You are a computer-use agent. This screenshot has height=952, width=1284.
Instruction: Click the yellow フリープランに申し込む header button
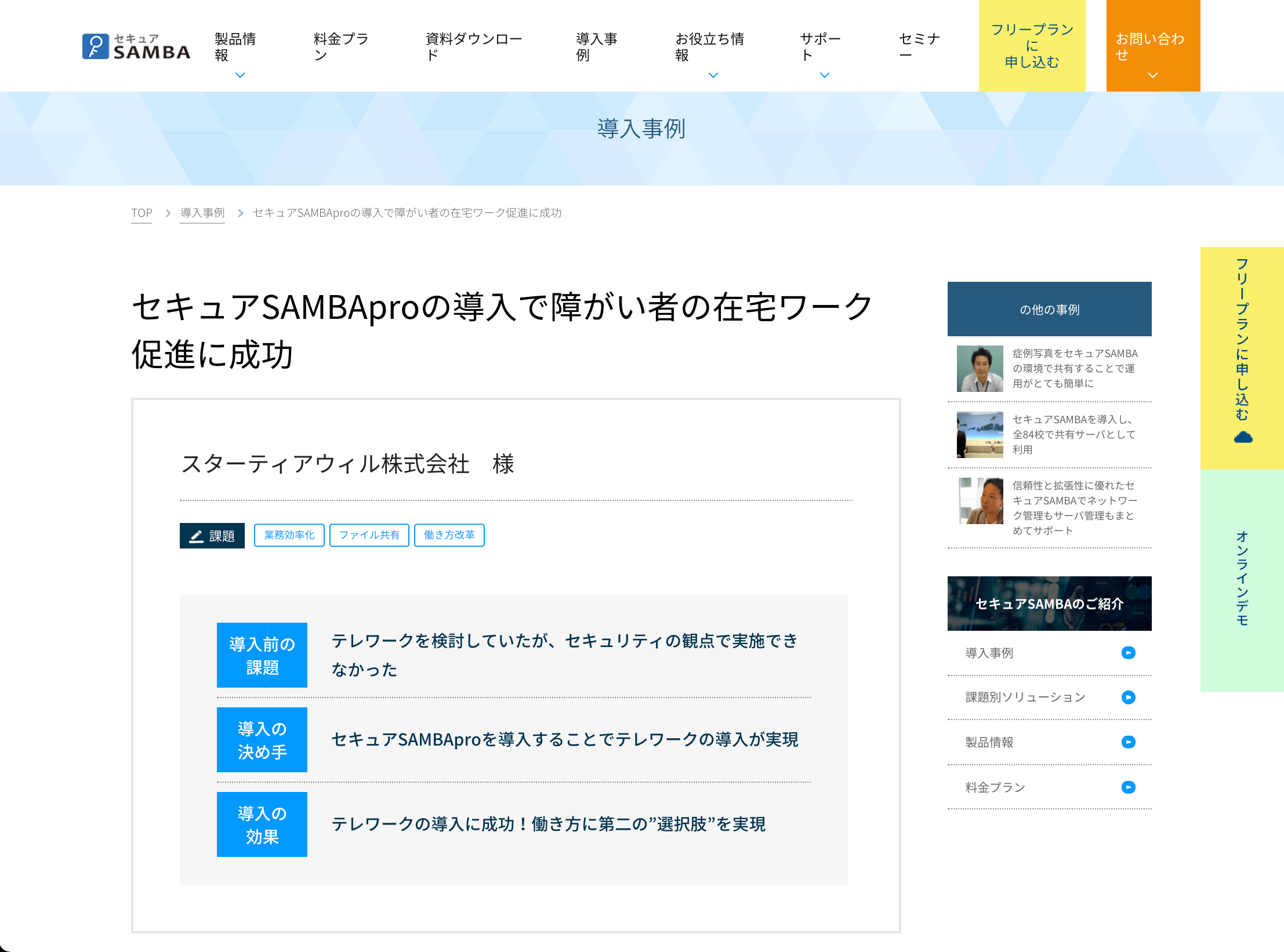[1032, 46]
